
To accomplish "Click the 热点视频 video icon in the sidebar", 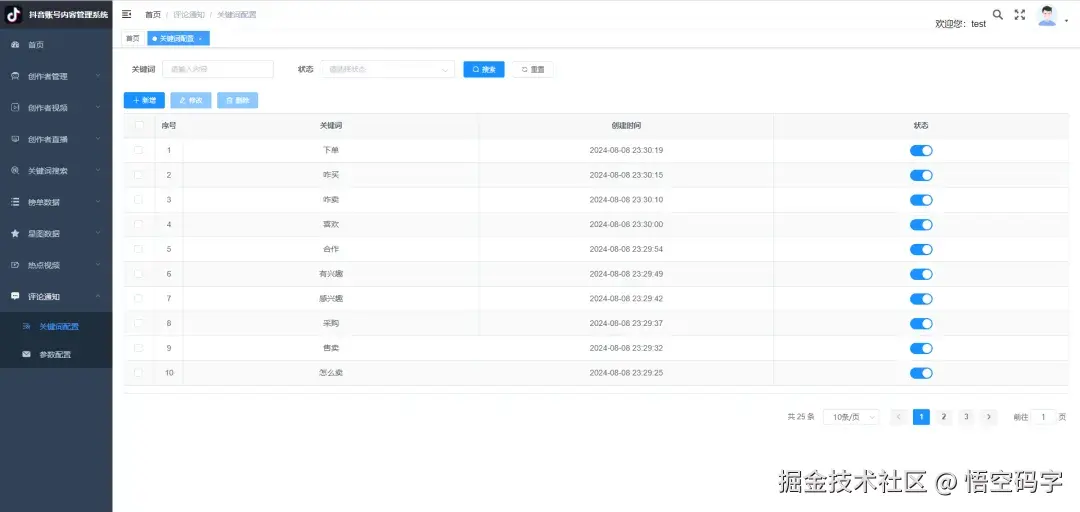I will pyautogui.click(x=15, y=265).
